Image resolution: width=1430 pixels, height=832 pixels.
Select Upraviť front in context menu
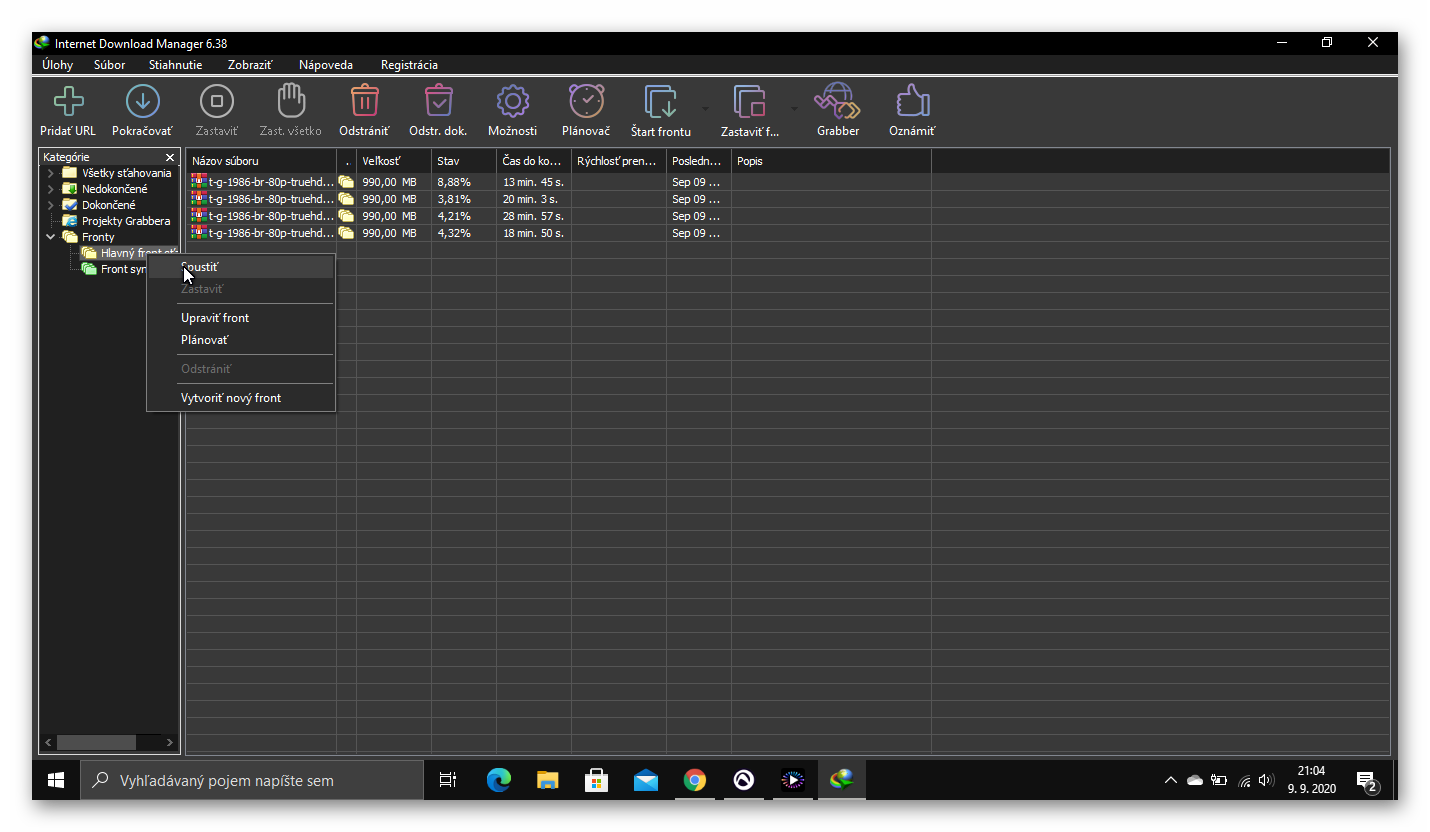(215, 318)
